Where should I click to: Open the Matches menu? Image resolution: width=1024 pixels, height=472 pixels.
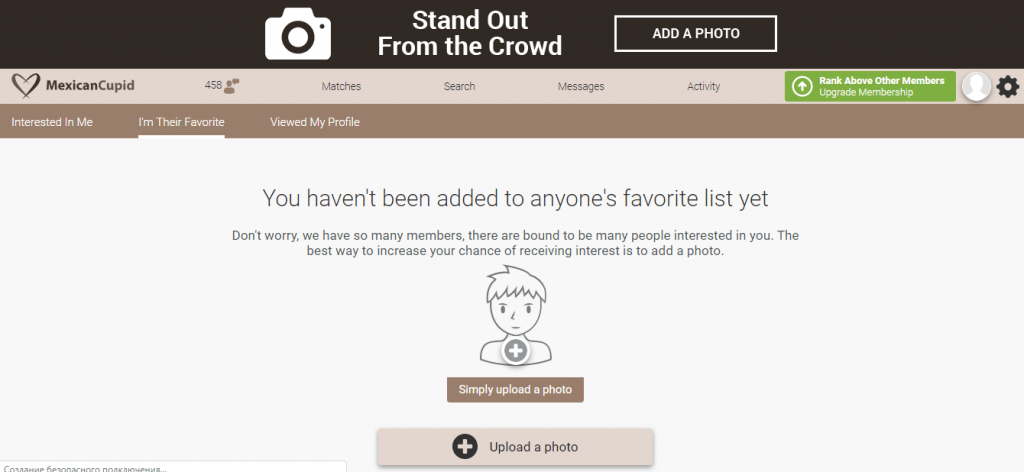(x=341, y=87)
